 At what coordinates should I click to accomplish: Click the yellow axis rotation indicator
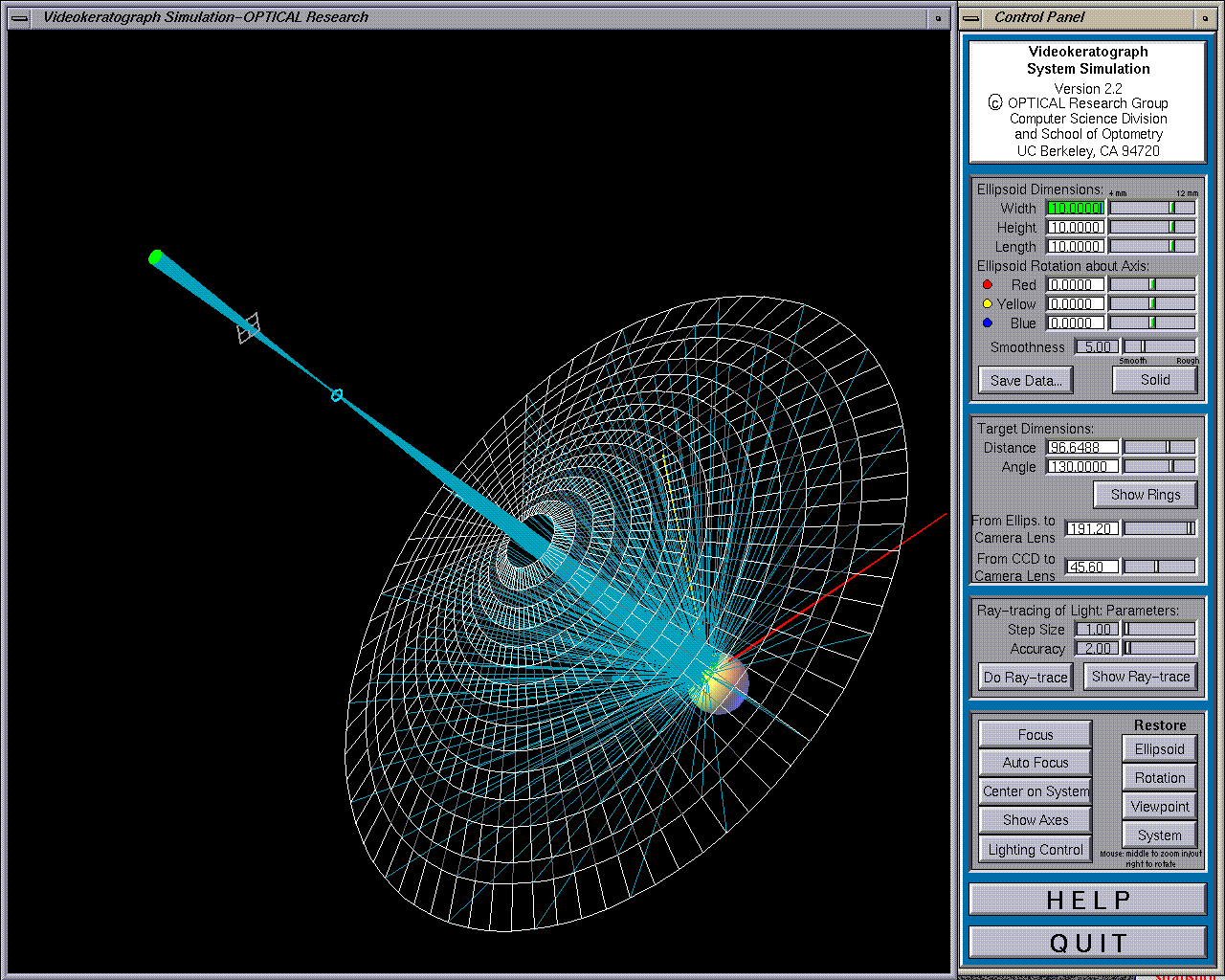tap(988, 303)
